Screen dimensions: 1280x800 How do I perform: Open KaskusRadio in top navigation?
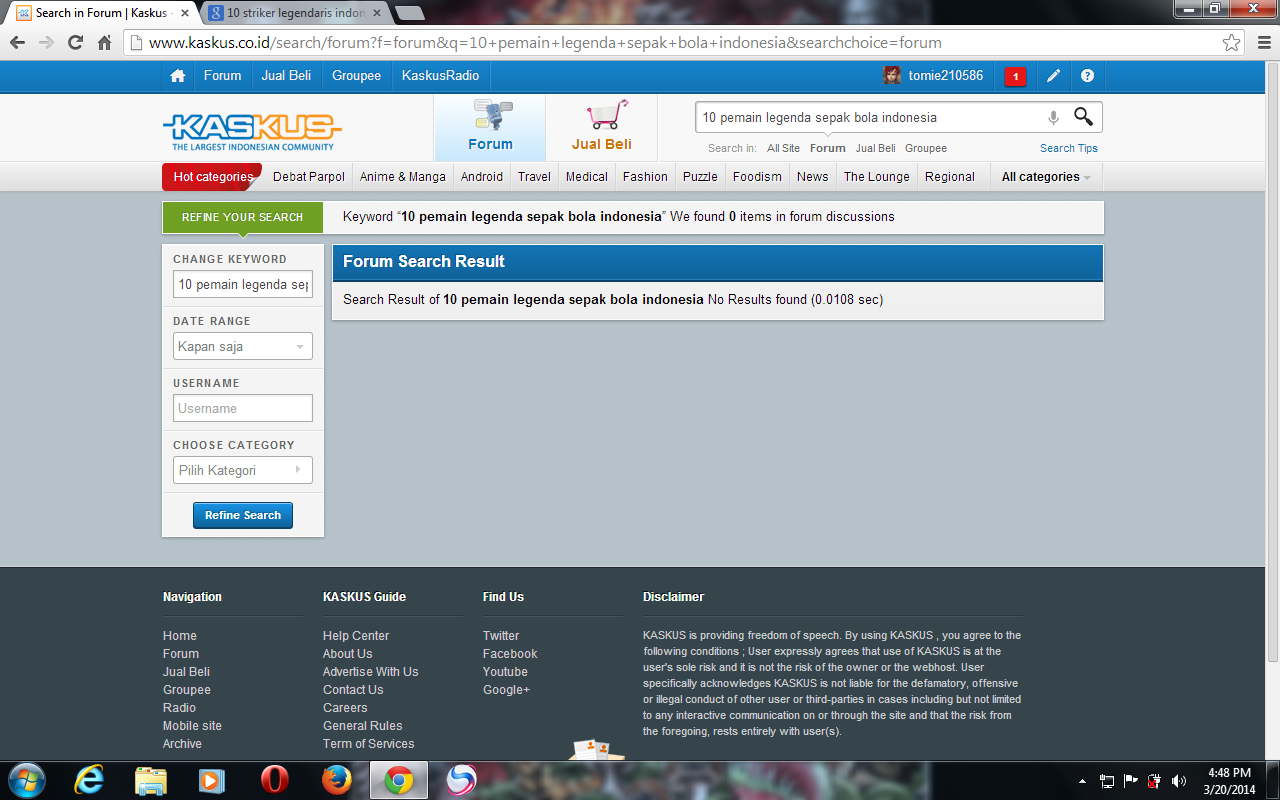pos(440,76)
